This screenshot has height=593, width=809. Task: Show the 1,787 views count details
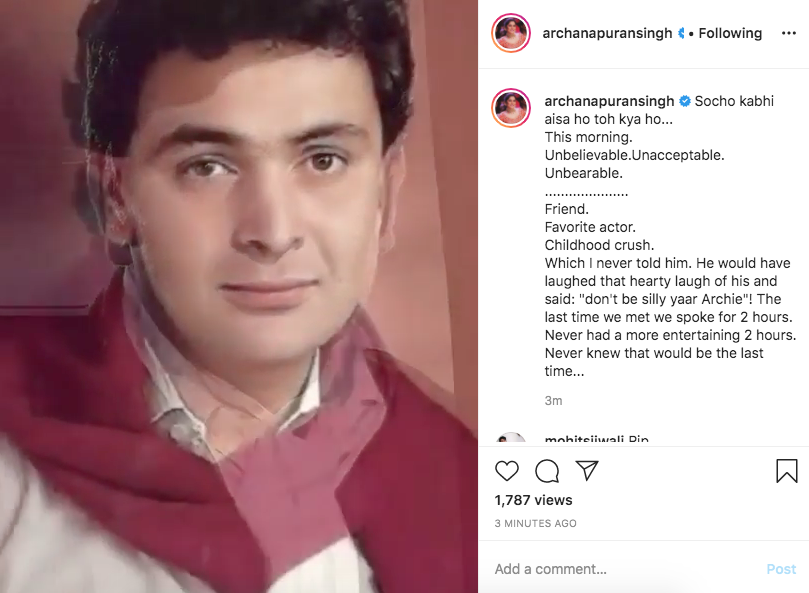pyautogui.click(x=534, y=500)
